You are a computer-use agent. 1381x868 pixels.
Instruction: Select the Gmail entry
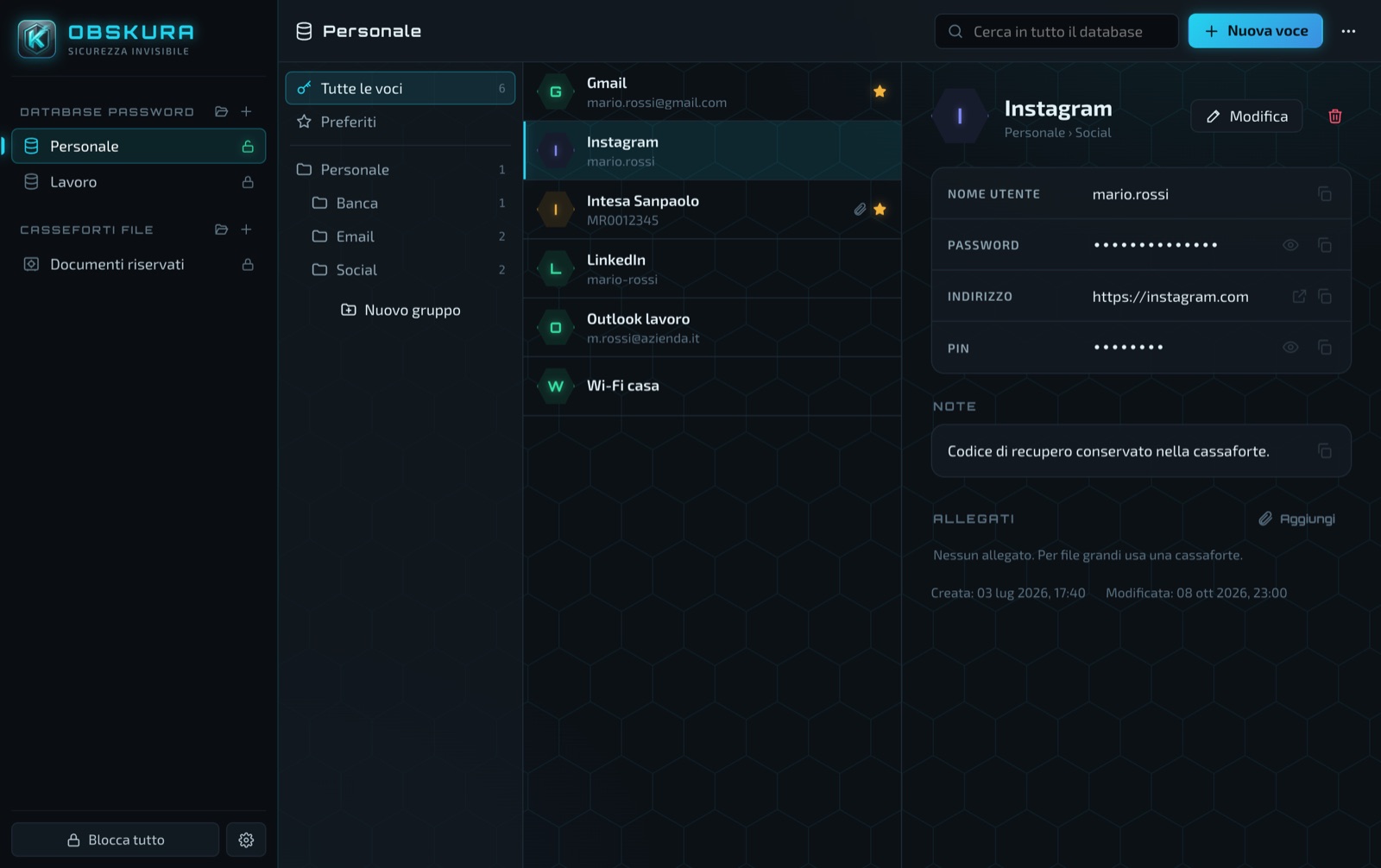(x=713, y=91)
